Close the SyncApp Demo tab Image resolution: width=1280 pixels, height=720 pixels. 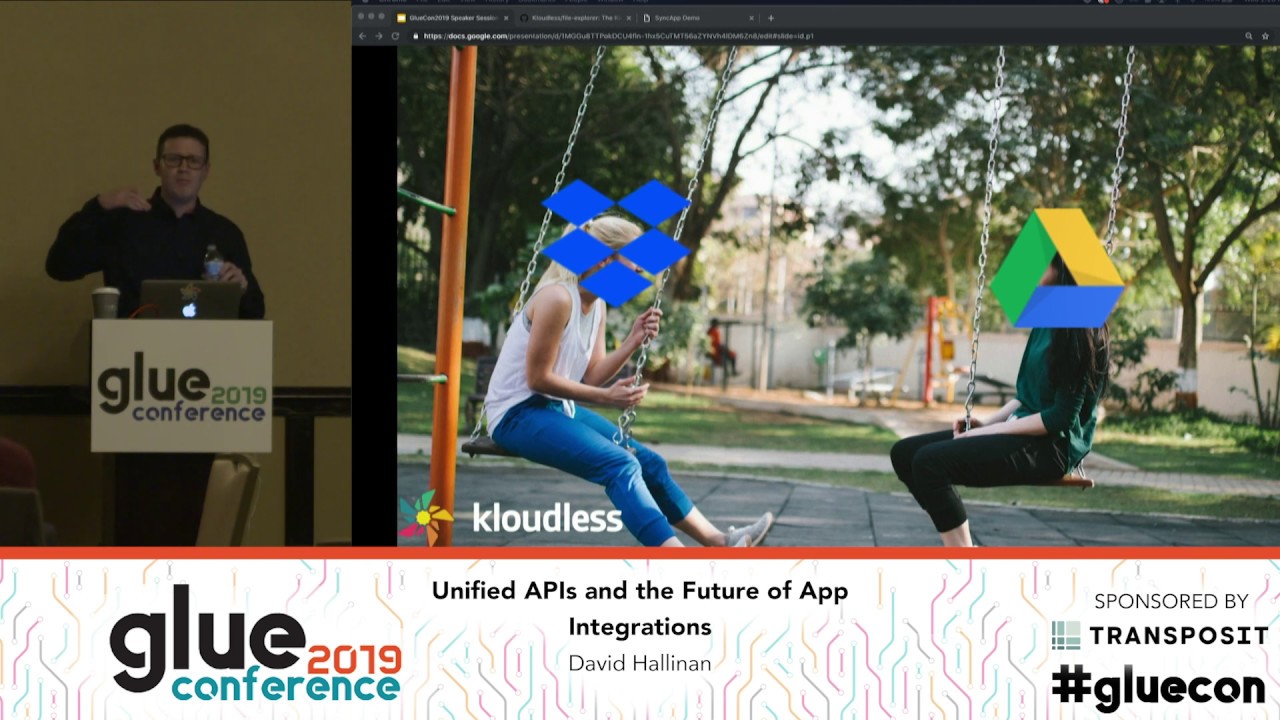tap(750, 18)
